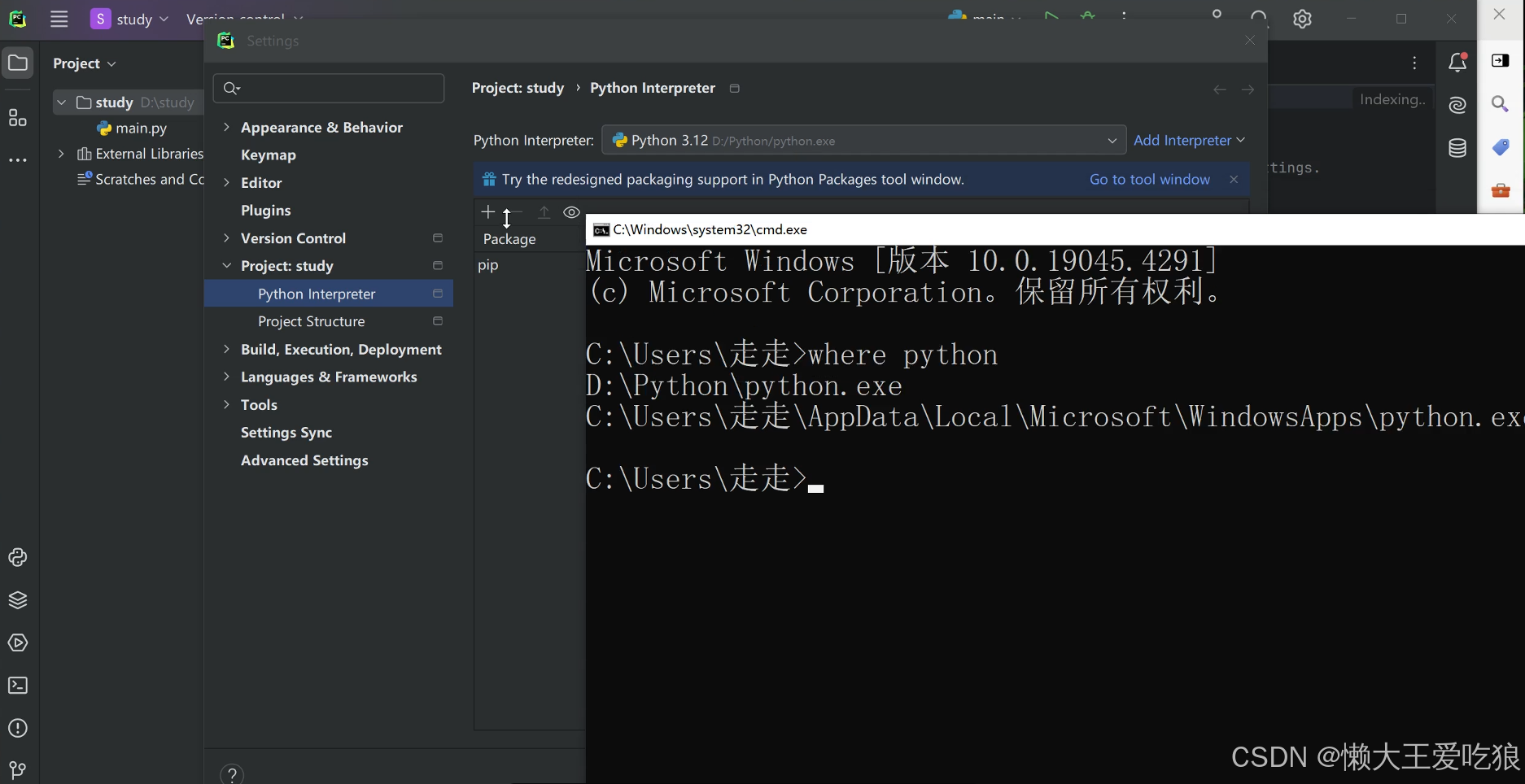The width and height of the screenshot is (1525, 784).
Task: Collapse the study folder in project tree
Action: tap(61, 102)
